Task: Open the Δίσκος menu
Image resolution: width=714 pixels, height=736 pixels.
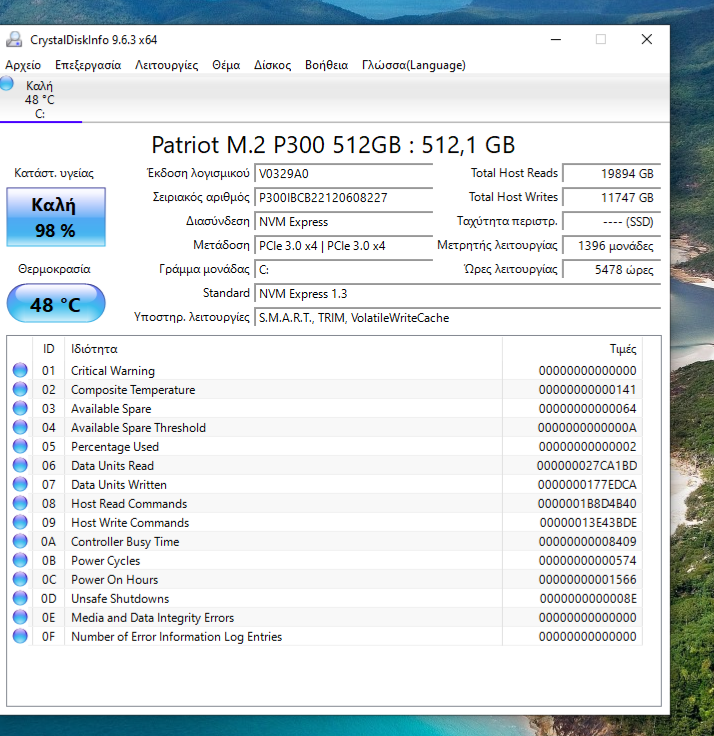Action: [x=272, y=65]
